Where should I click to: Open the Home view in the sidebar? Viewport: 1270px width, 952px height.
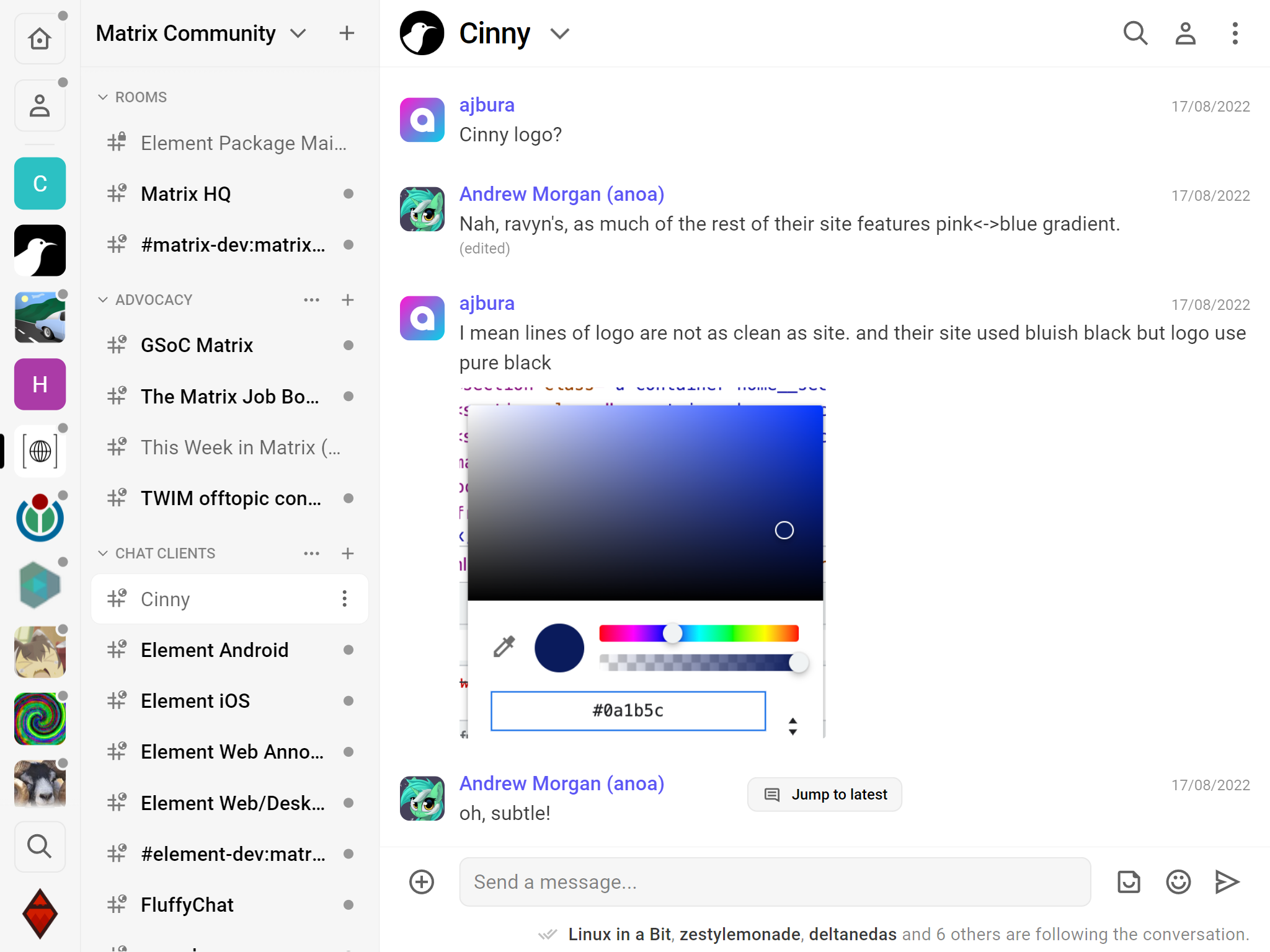point(39,38)
